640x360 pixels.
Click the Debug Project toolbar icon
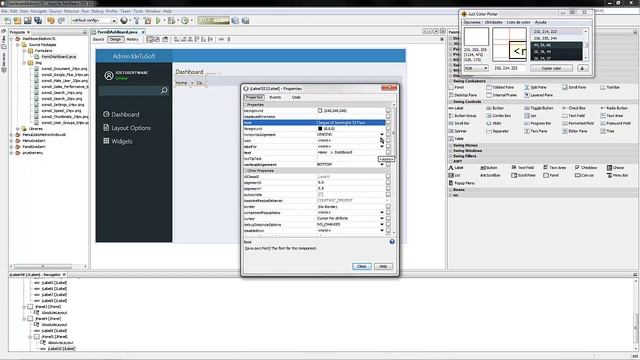[171, 20]
